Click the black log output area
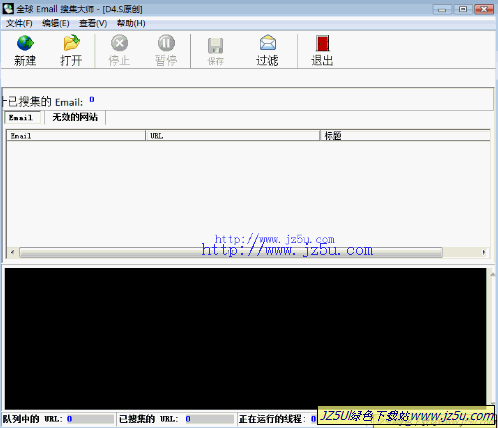This screenshot has height=428, width=498. tap(245, 338)
